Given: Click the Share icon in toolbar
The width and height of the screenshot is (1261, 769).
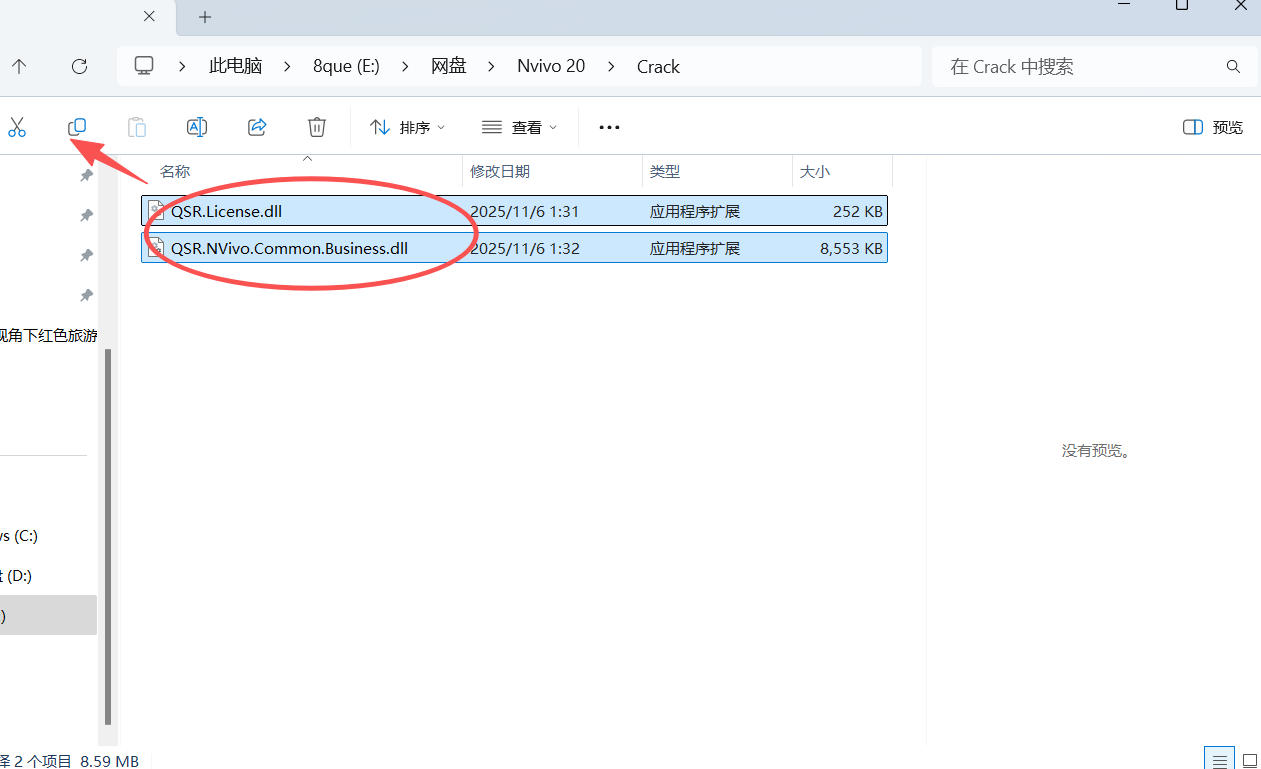Looking at the screenshot, I should point(257,127).
